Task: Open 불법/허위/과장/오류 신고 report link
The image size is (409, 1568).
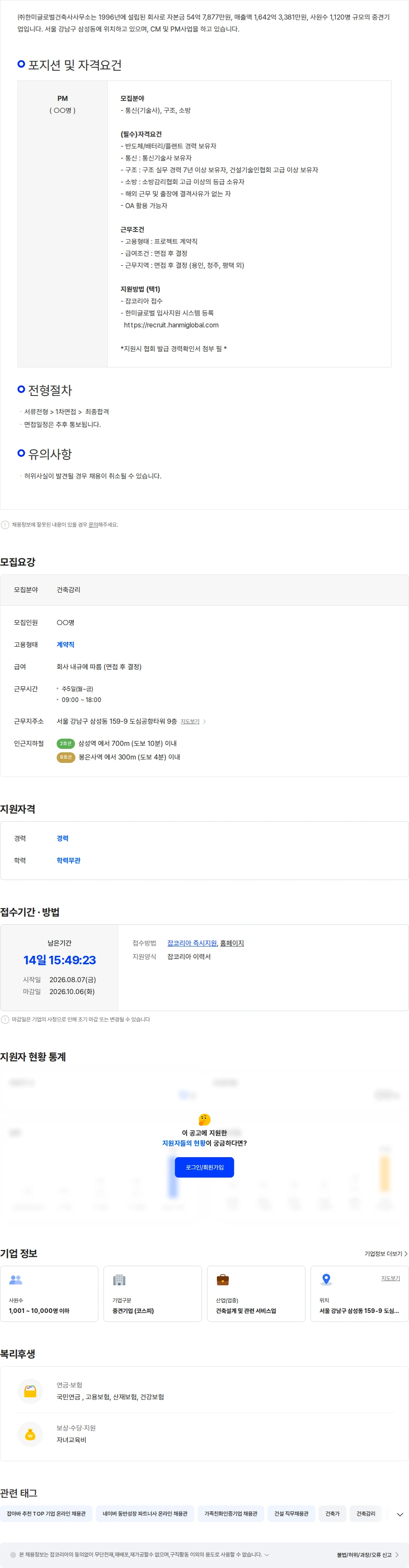Action: click(x=364, y=1555)
